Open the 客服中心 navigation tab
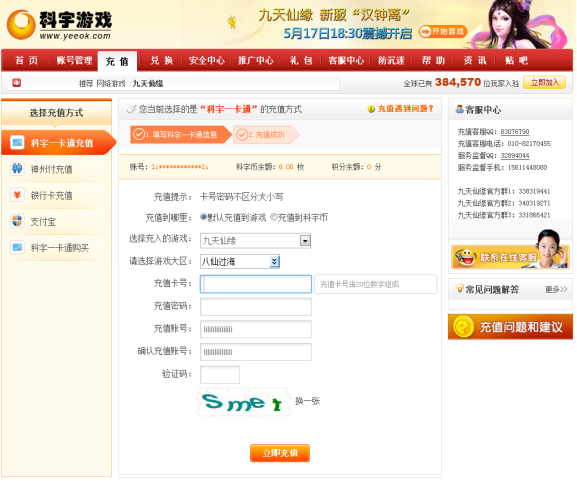The height and width of the screenshot is (481, 577). pos(346,60)
